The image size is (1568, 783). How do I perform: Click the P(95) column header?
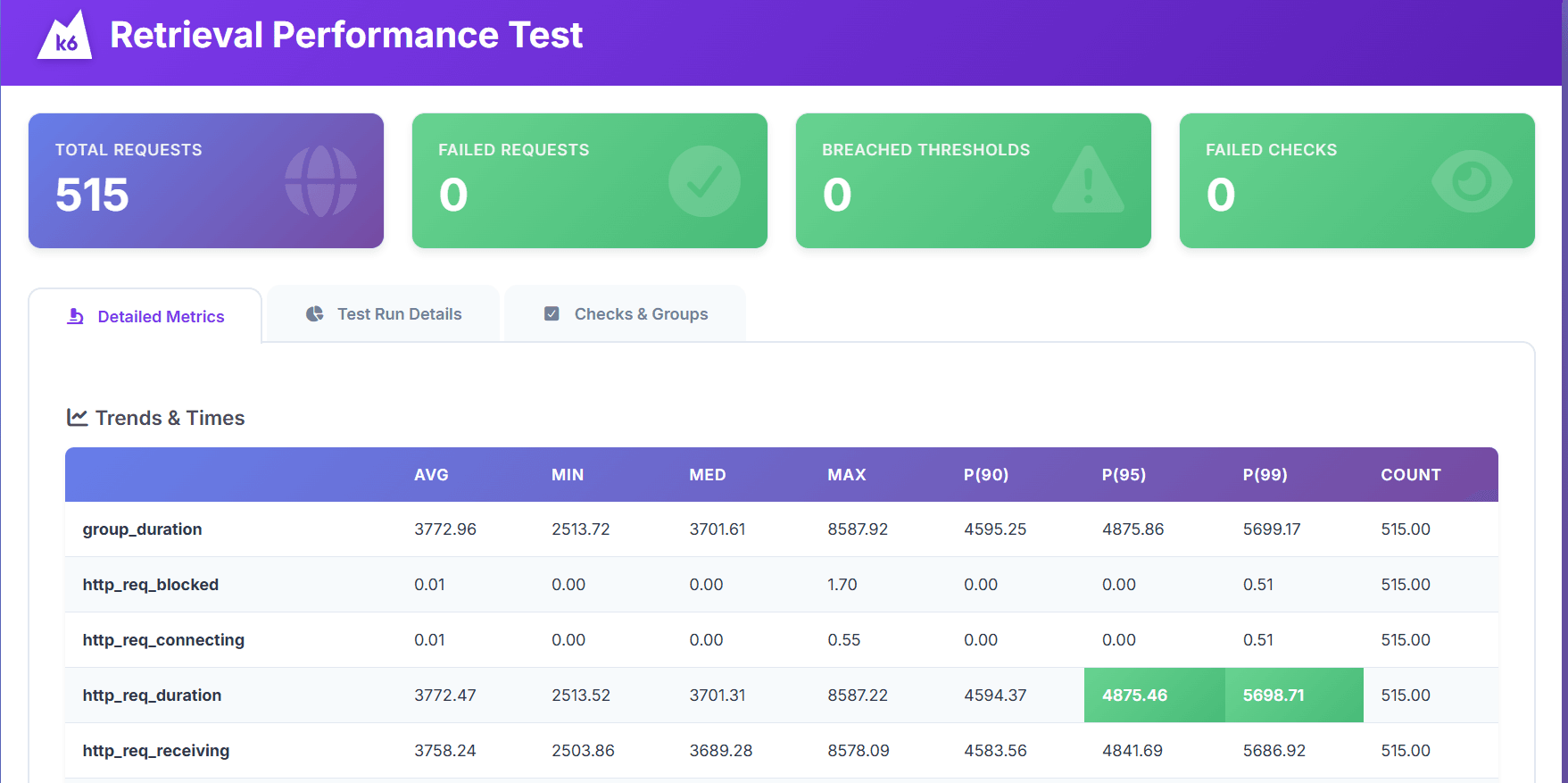pyautogui.click(x=1124, y=475)
